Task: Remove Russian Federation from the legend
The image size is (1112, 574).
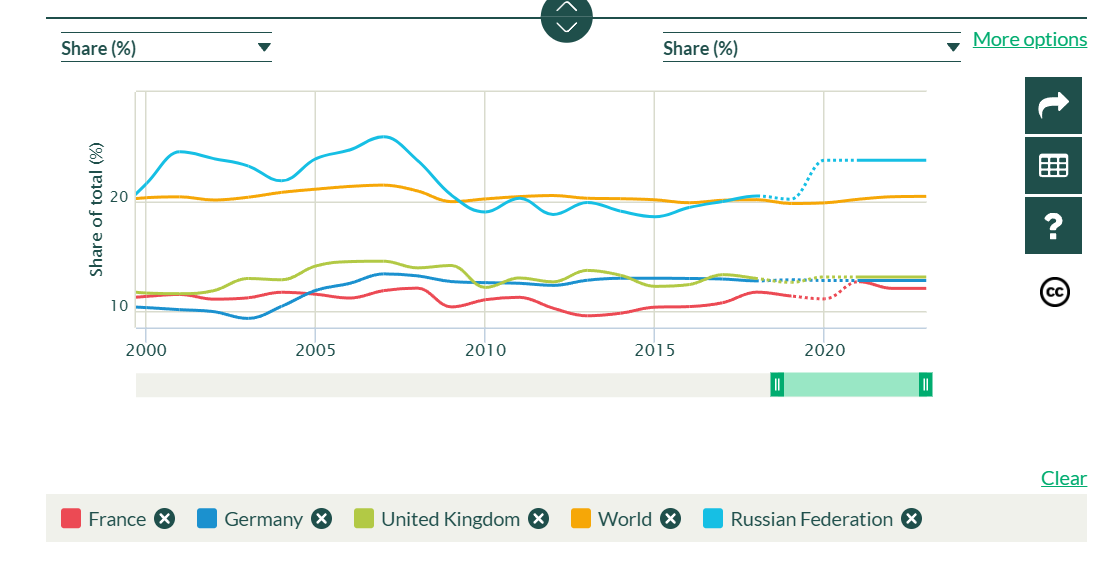Action: click(x=911, y=518)
